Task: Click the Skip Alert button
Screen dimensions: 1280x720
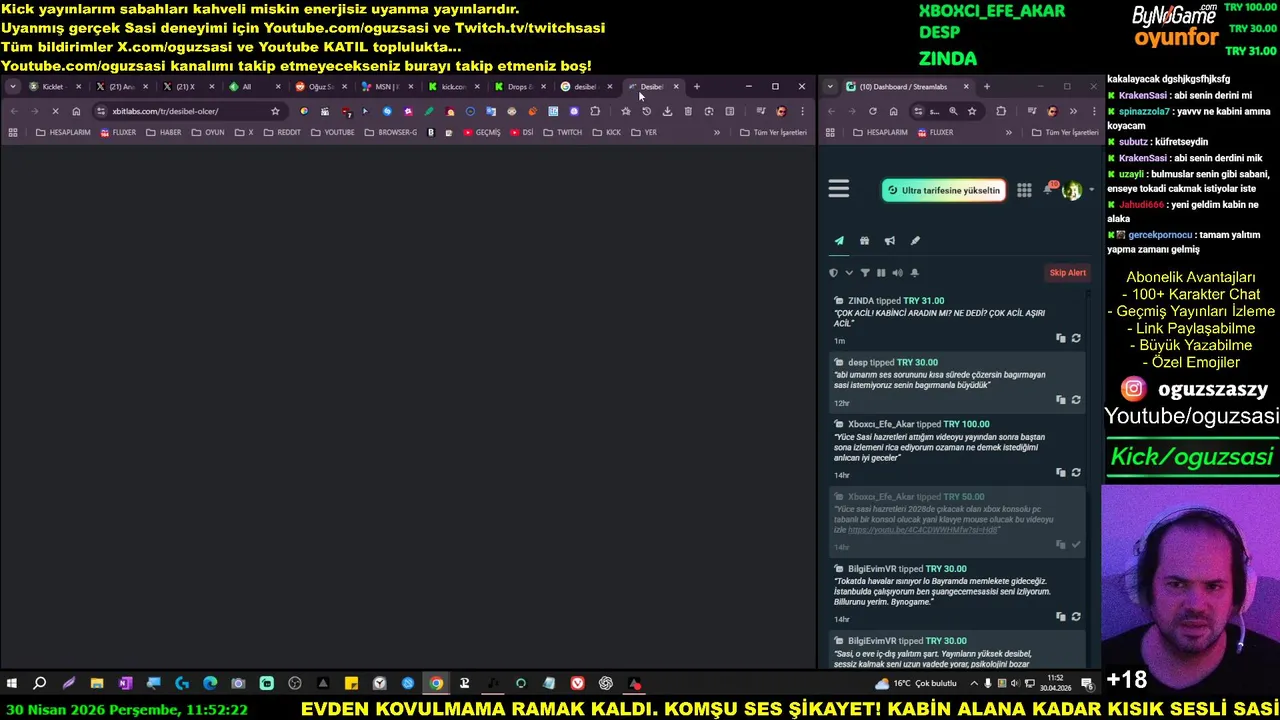Action: (x=1067, y=272)
